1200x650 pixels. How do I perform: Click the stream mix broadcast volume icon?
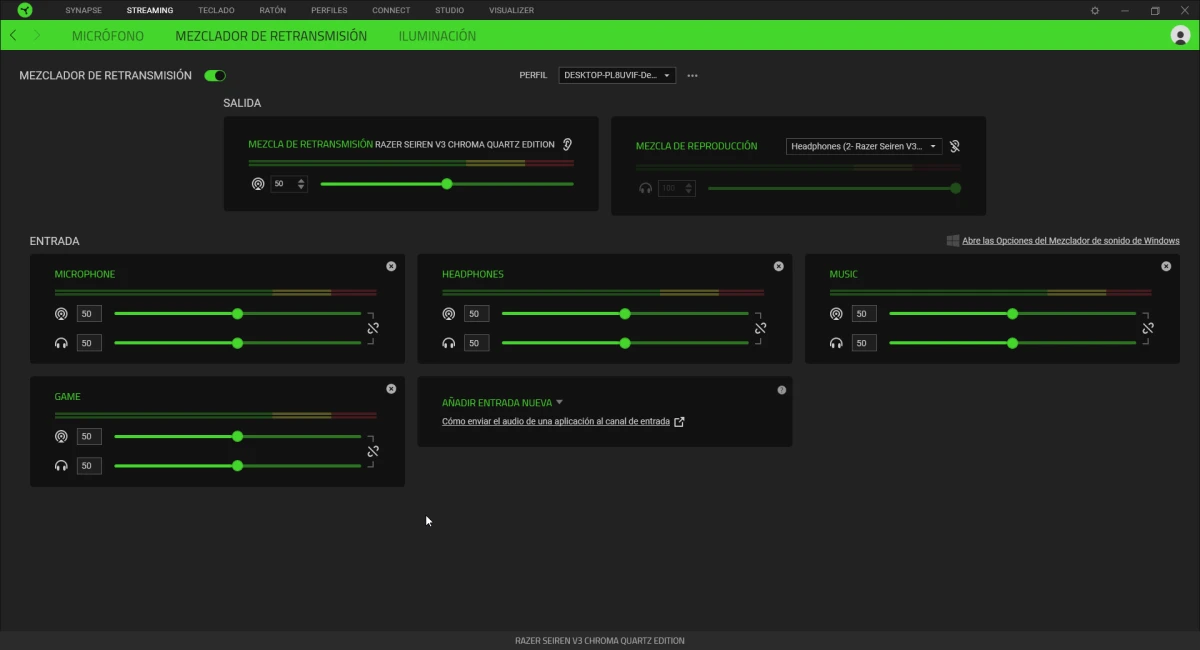pyautogui.click(x=258, y=184)
